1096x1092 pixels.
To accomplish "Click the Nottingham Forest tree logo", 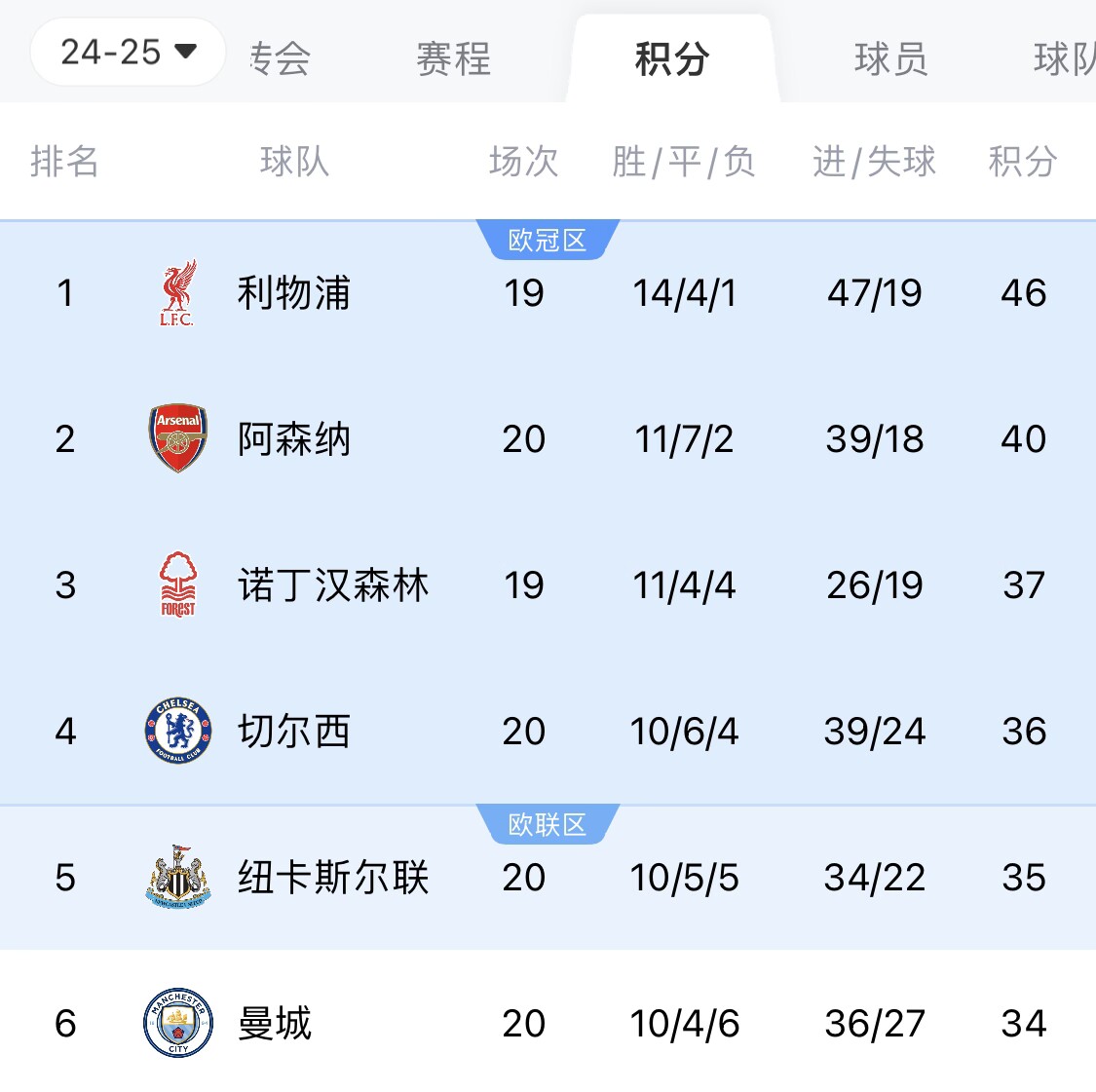I will pos(177,584).
